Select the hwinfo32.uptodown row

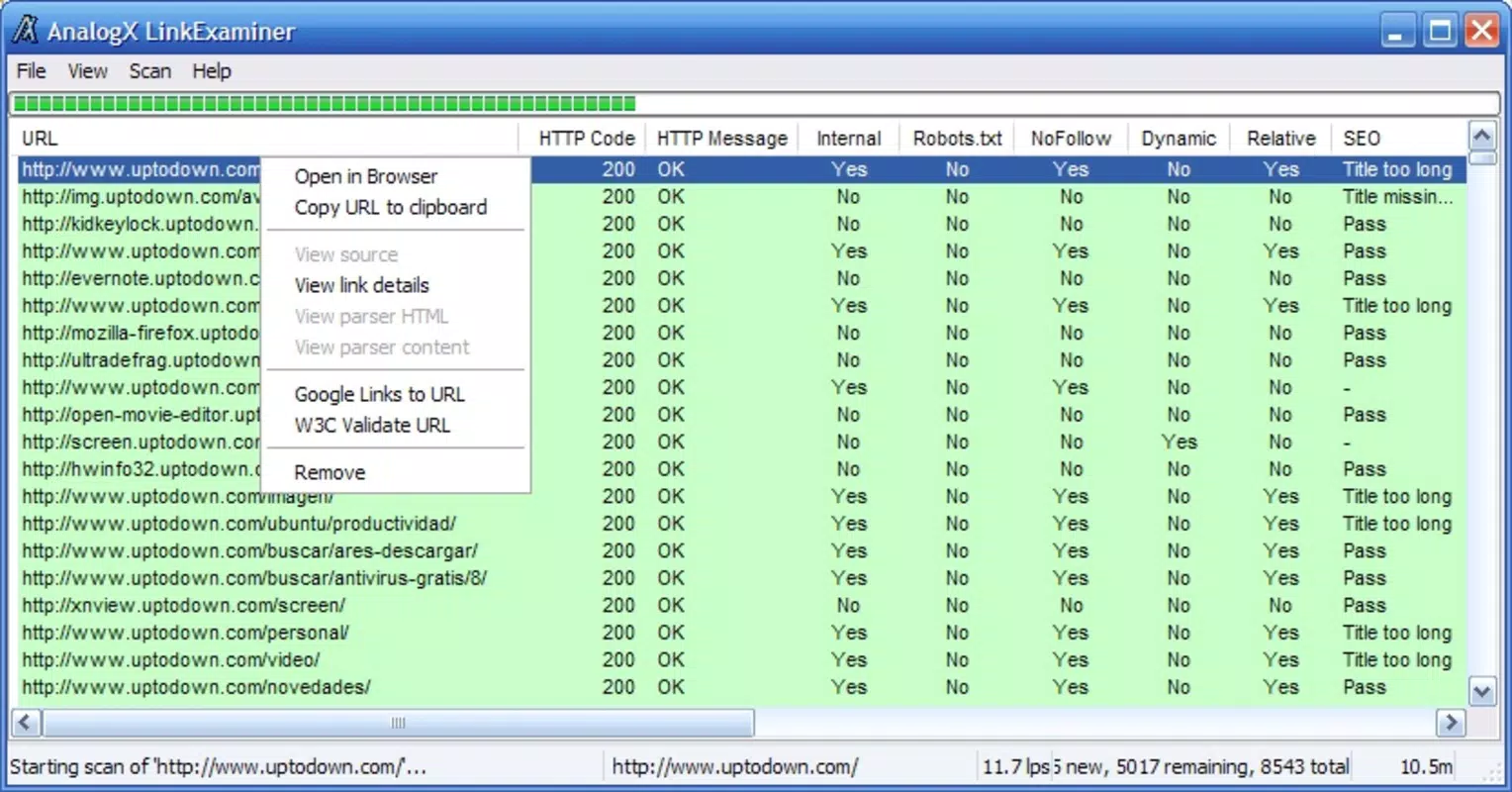pos(742,469)
